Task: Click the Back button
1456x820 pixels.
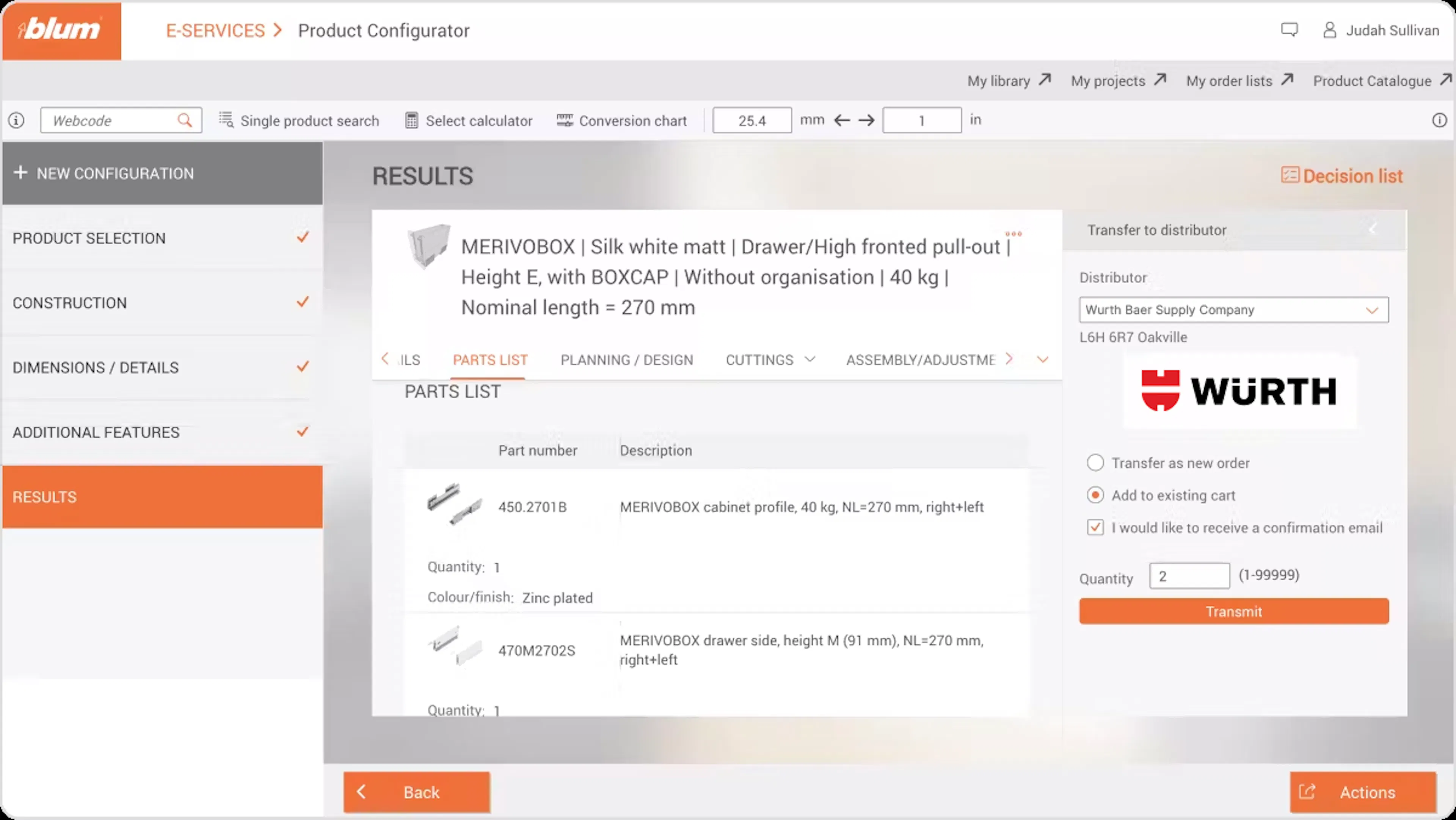Action: point(417,792)
